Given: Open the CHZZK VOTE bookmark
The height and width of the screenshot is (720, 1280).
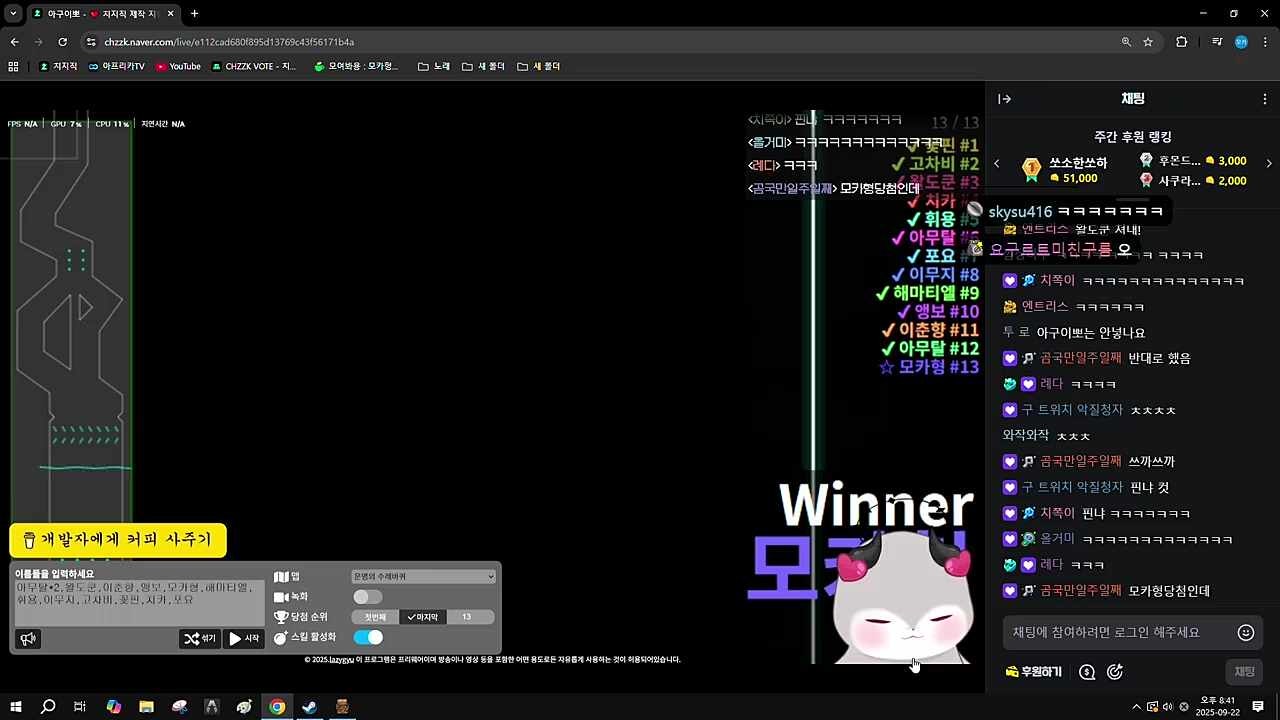Looking at the screenshot, I should [x=254, y=67].
